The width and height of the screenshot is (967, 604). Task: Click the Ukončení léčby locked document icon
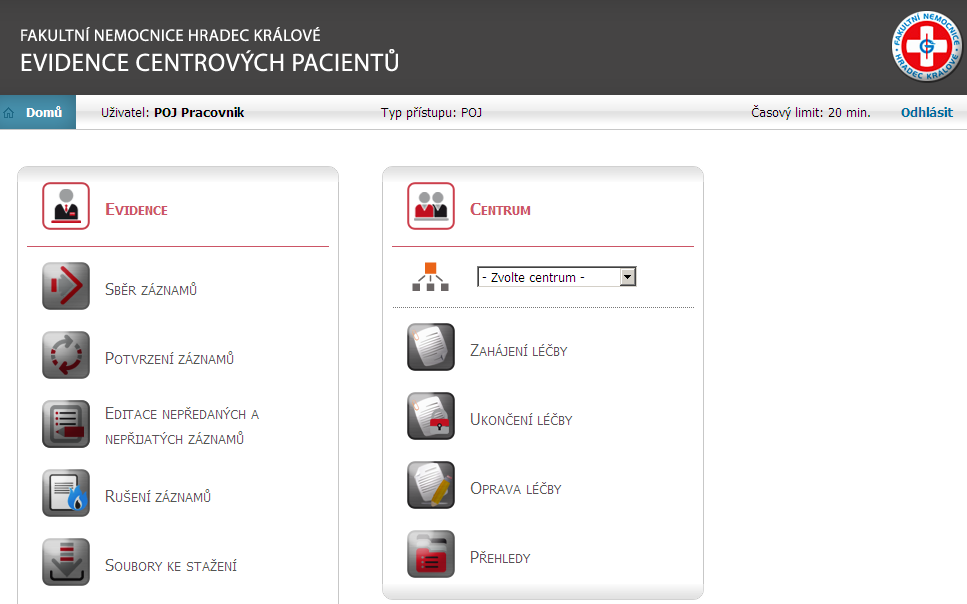(431, 416)
